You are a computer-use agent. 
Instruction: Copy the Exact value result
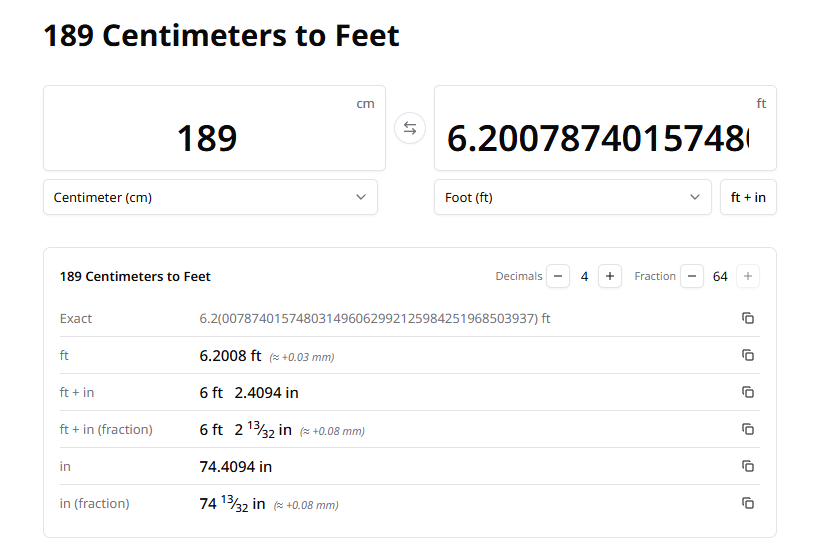[748, 318]
